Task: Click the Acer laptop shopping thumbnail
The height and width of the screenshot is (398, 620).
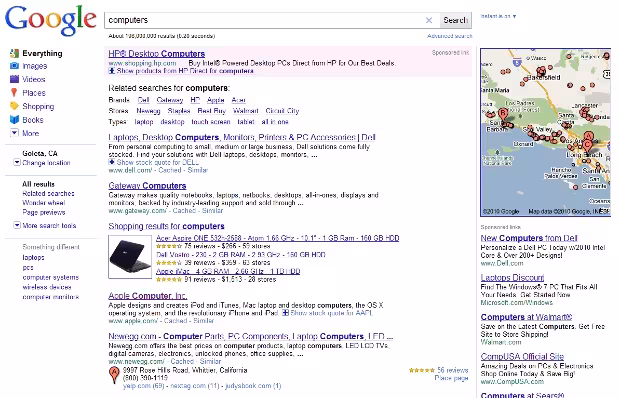Action: [130, 257]
